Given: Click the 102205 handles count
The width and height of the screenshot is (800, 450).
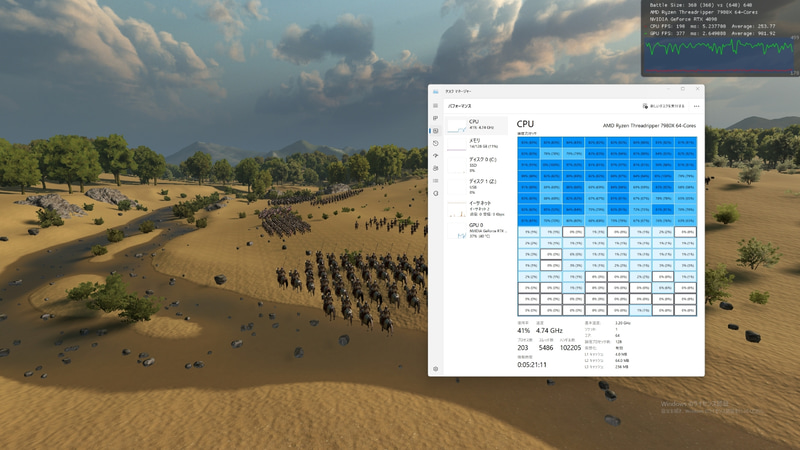Looking at the screenshot, I should (570, 347).
